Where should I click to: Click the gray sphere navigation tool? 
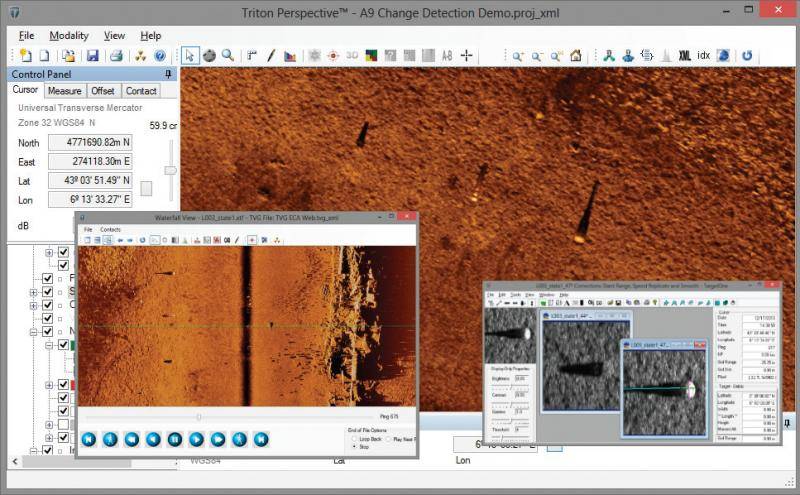209,56
